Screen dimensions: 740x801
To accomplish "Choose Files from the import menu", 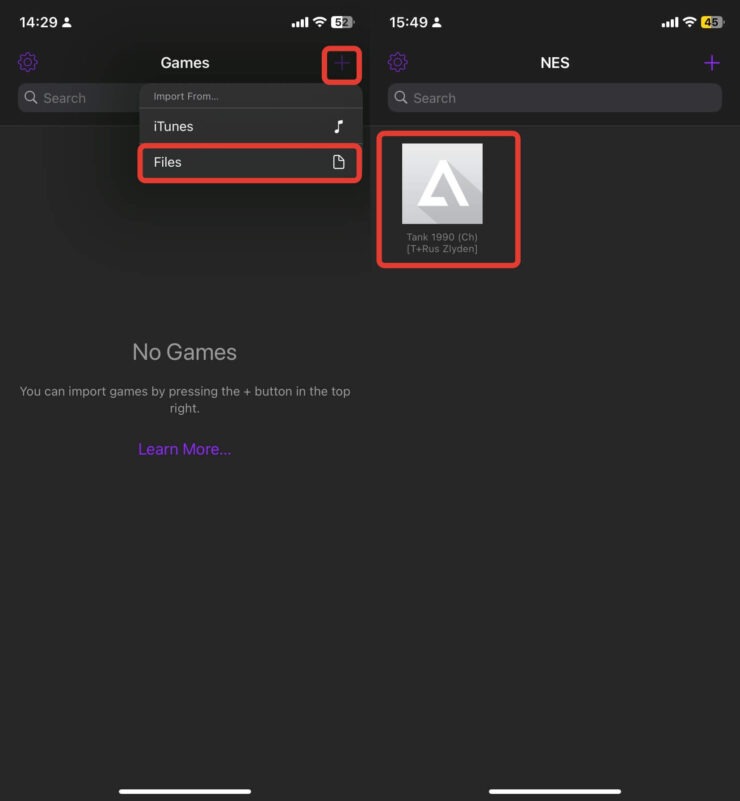I will 168,162.
